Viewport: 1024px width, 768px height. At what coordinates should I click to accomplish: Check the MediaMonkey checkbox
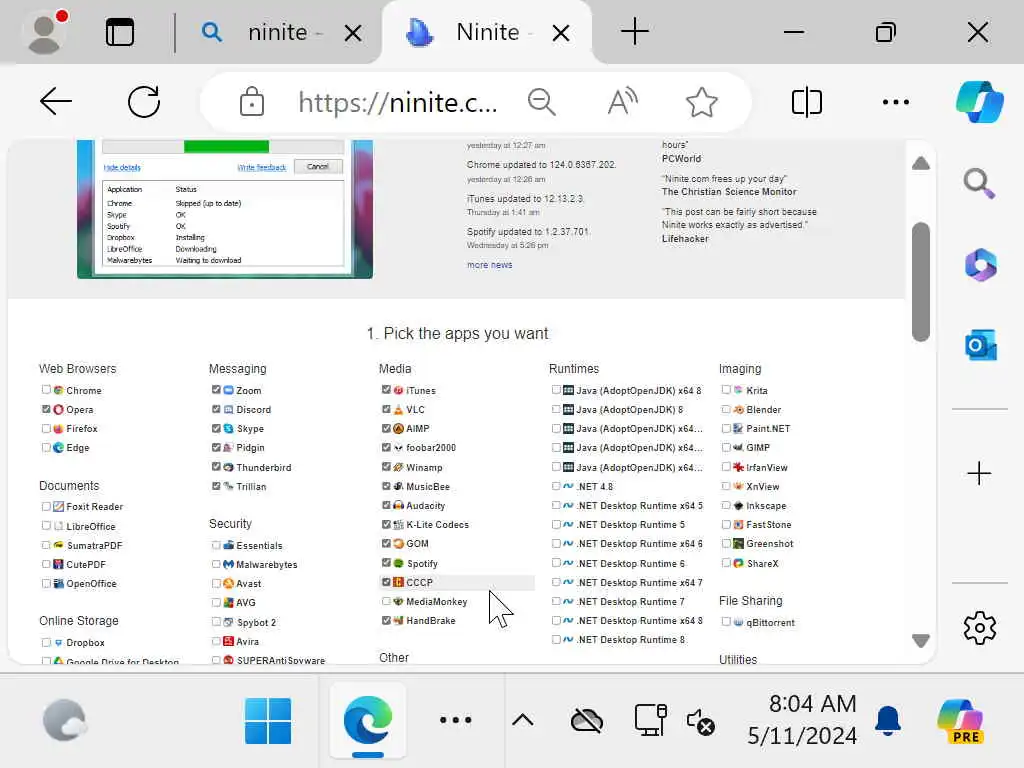coord(386,601)
